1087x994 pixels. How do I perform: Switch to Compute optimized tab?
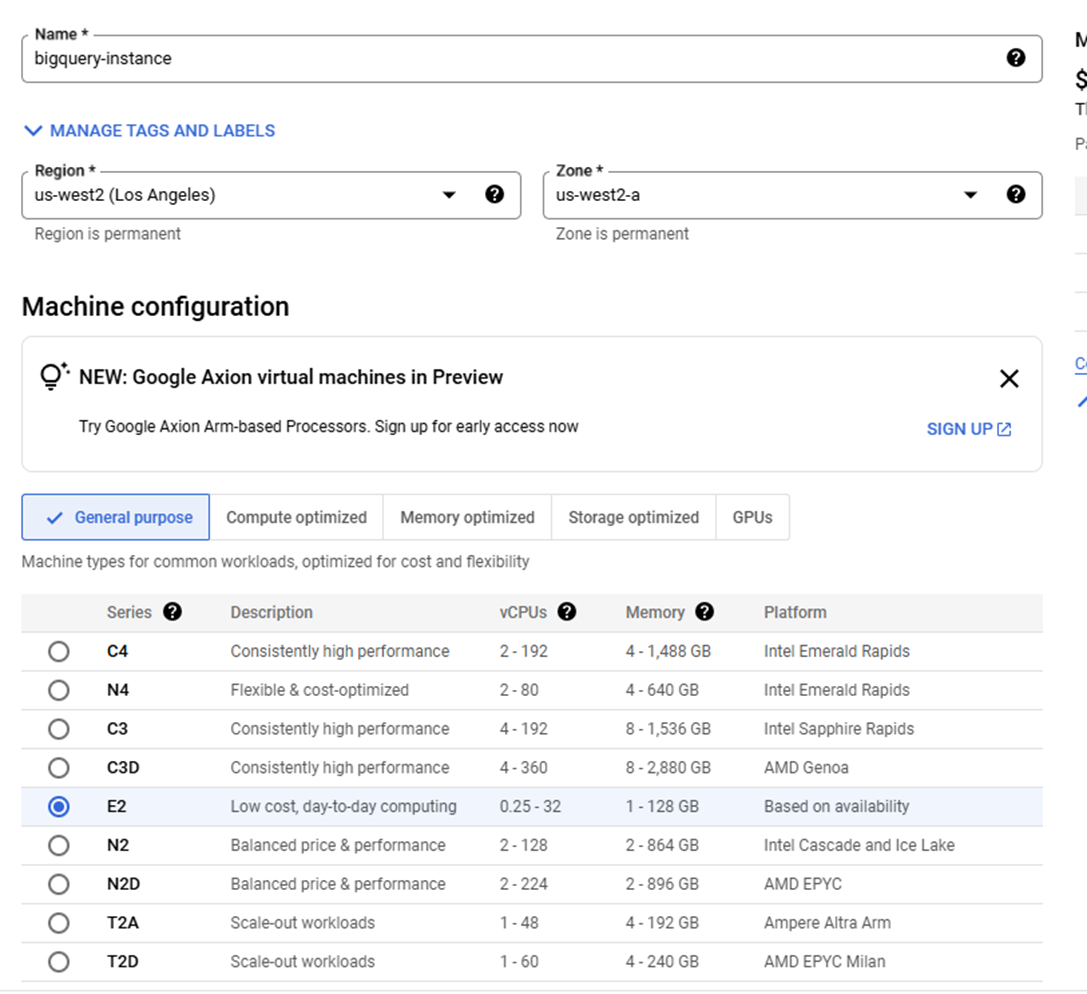point(296,517)
